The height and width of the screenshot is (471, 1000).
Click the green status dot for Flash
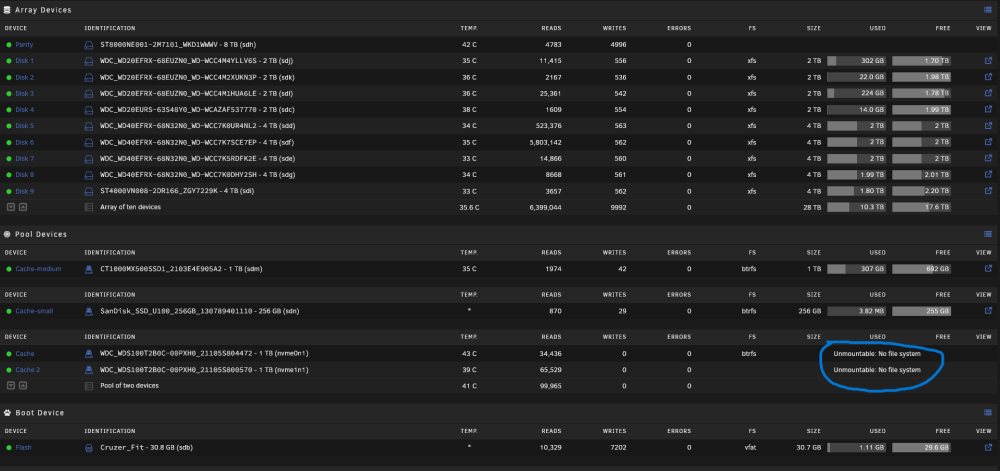[9, 447]
